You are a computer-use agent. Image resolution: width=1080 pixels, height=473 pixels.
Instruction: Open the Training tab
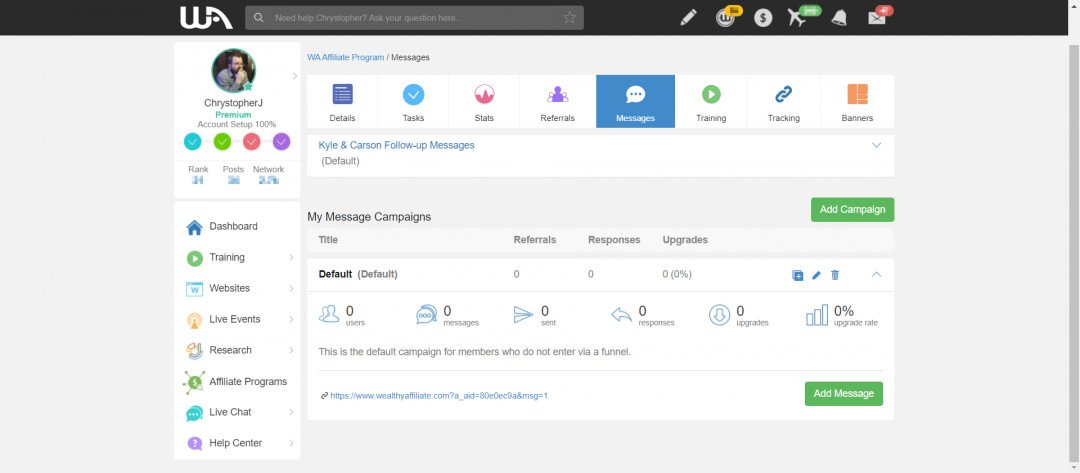coord(711,101)
